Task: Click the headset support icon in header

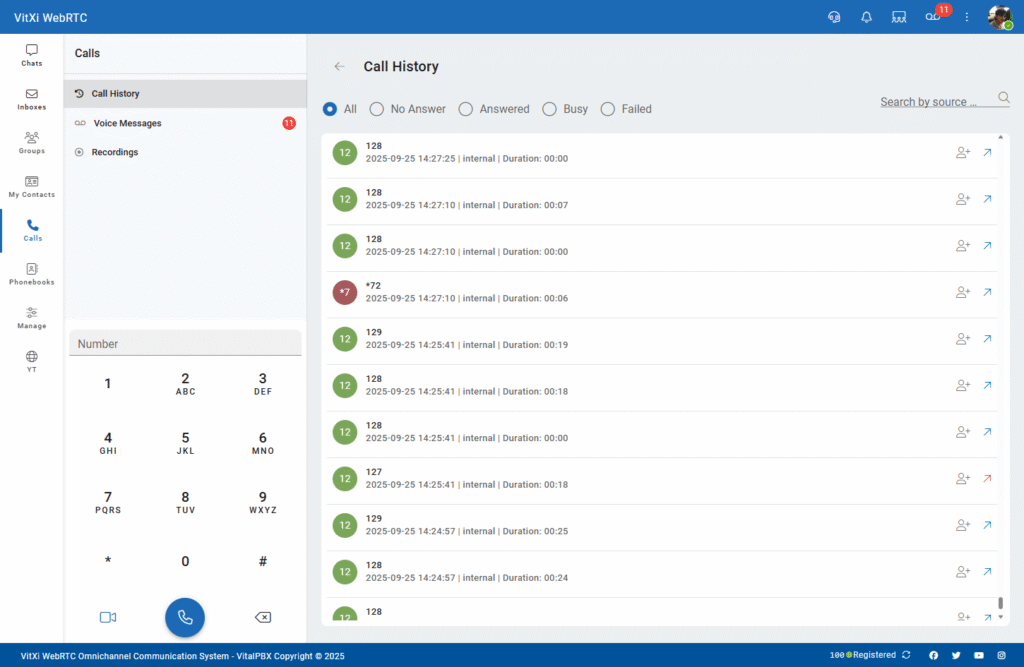Action: (834, 17)
